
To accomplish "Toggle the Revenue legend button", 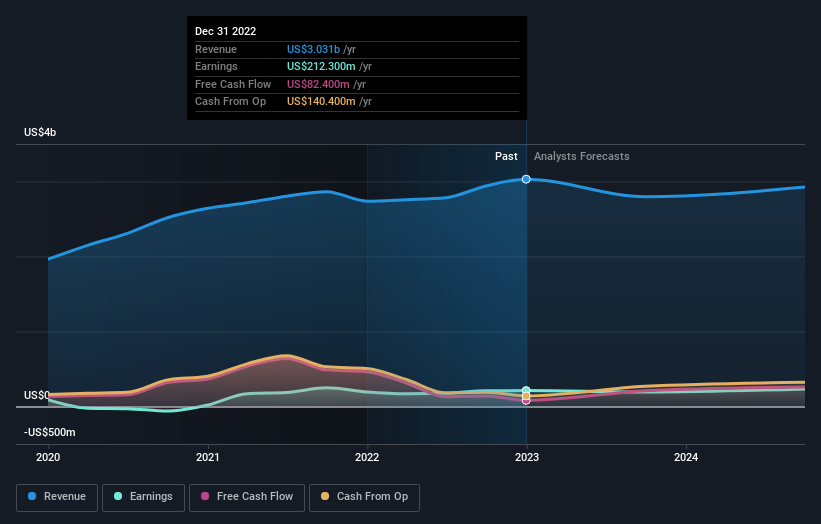I will [57, 497].
